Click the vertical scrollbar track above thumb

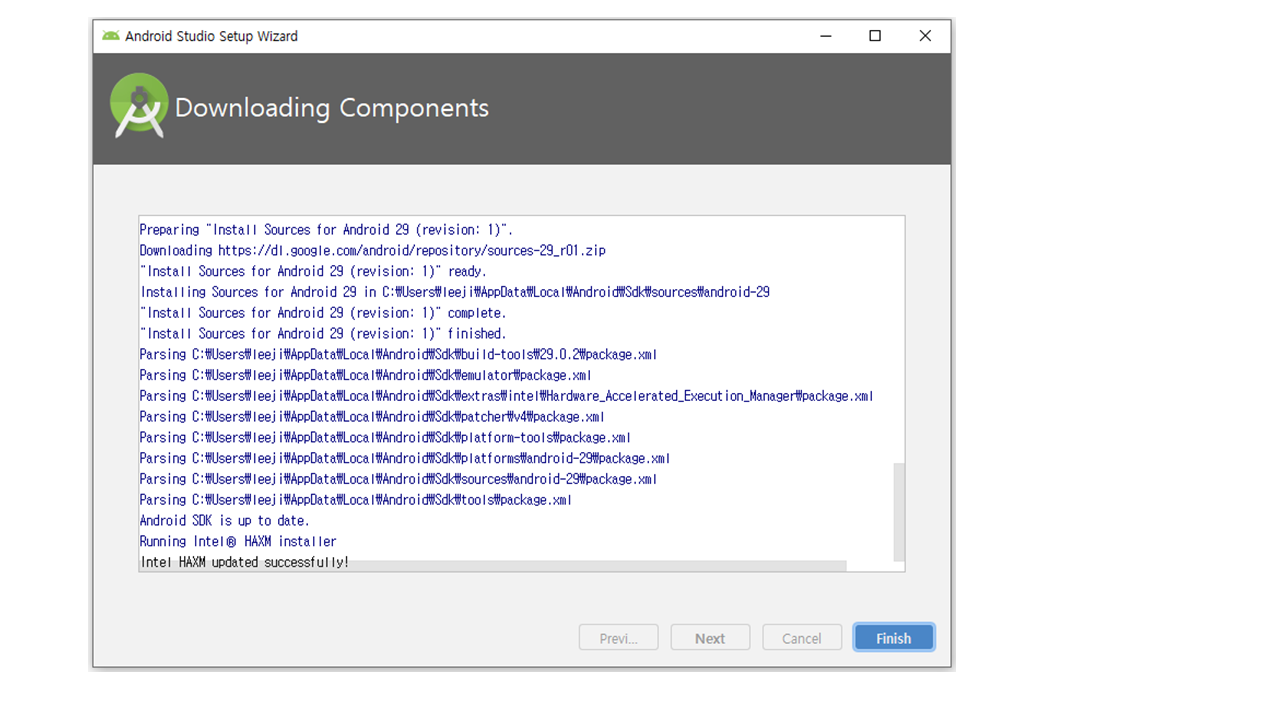(x=899, y=340)
